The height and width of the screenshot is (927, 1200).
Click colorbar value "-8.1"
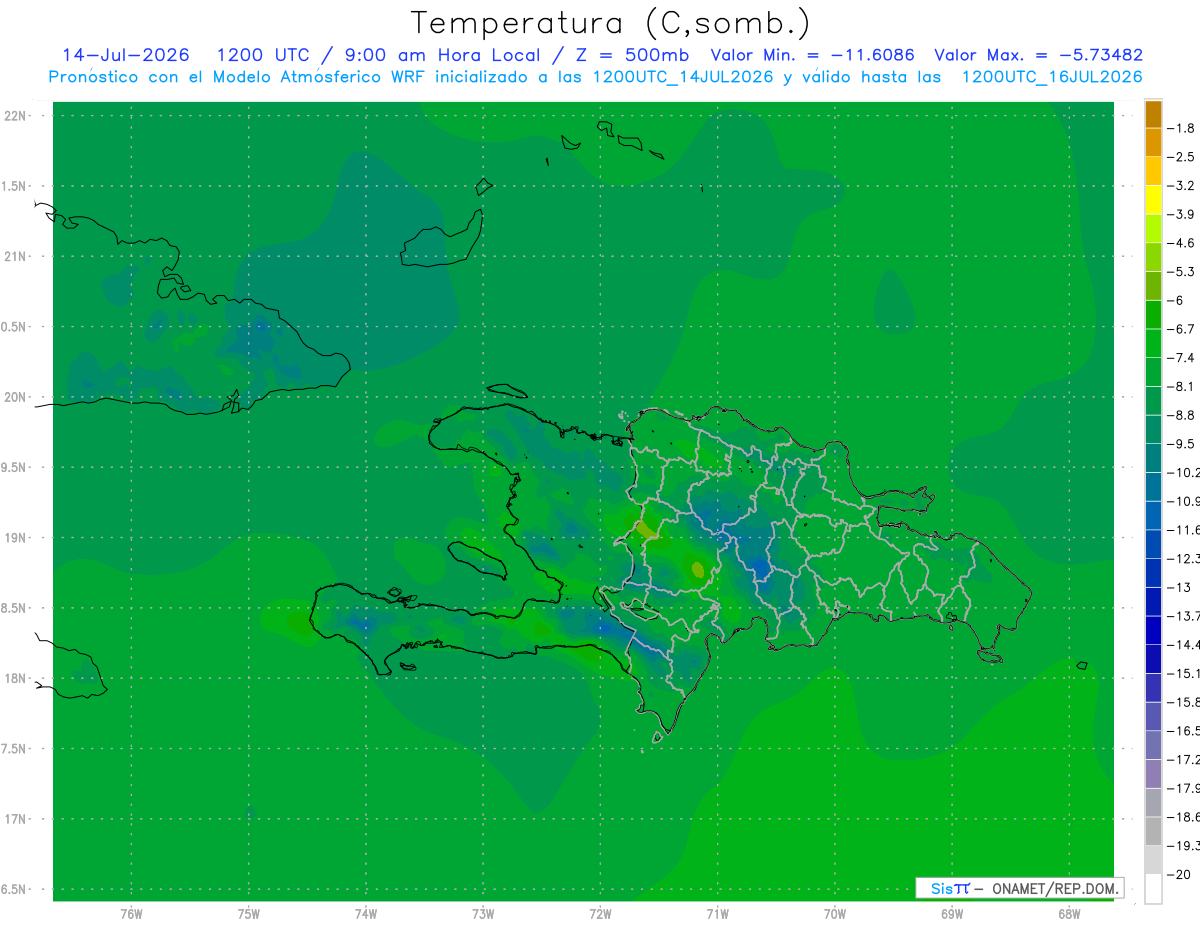[x=1181, y=386]
